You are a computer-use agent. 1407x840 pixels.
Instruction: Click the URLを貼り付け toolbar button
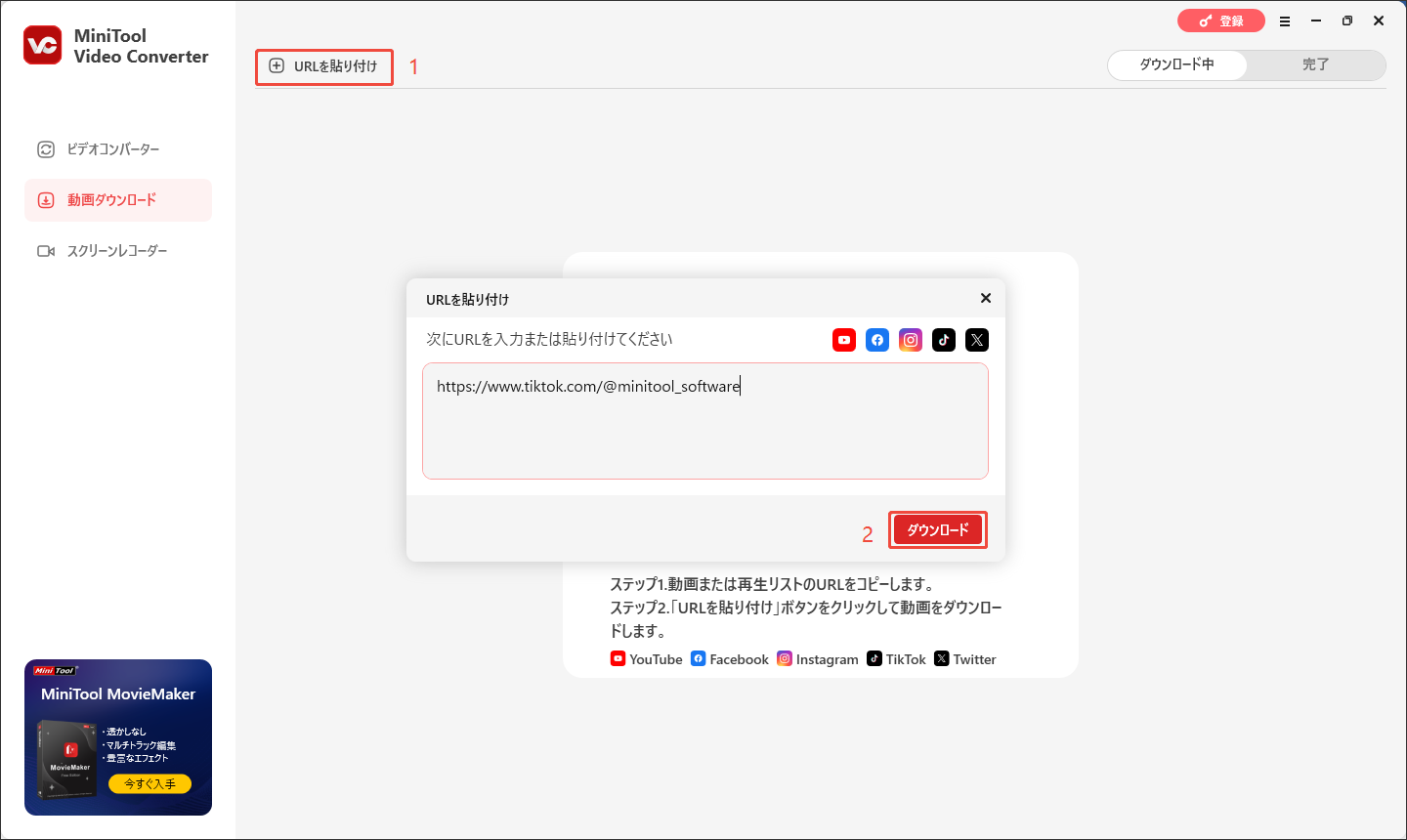click(324, 66)
